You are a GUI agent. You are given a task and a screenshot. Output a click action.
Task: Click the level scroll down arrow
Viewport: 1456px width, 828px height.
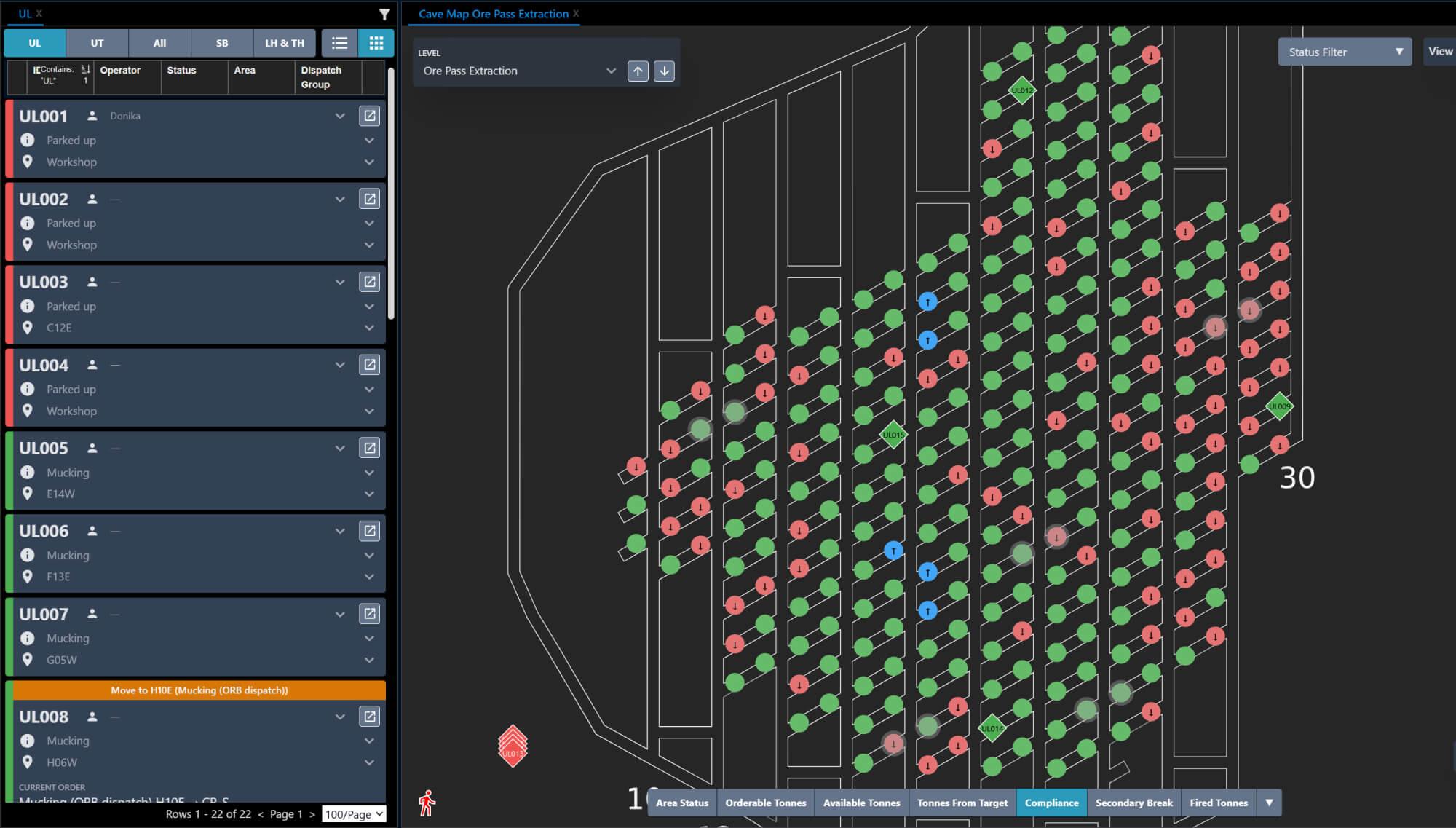pyautogui.click(x=663, y=71)
